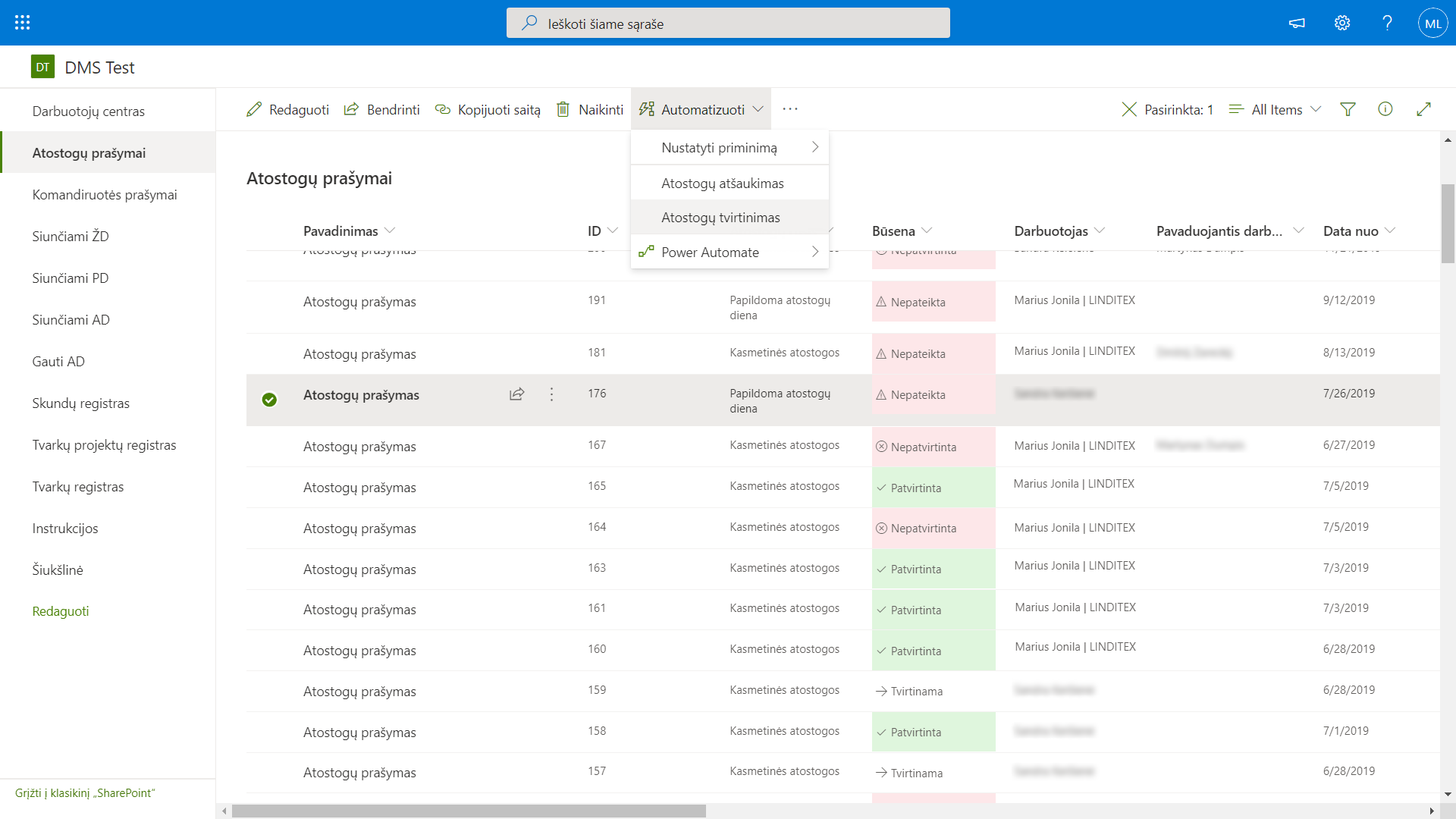
Task: Click date 8/13/2019 in row 181
Action: (x=1348, y=352)
